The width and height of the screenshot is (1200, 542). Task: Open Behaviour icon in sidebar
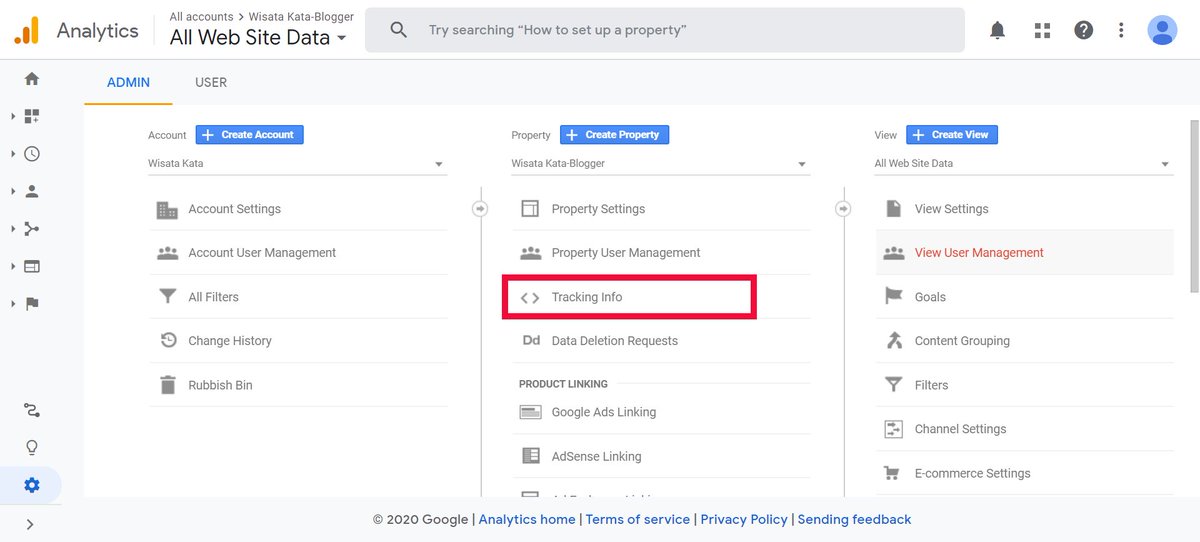(x=32, y=267)
